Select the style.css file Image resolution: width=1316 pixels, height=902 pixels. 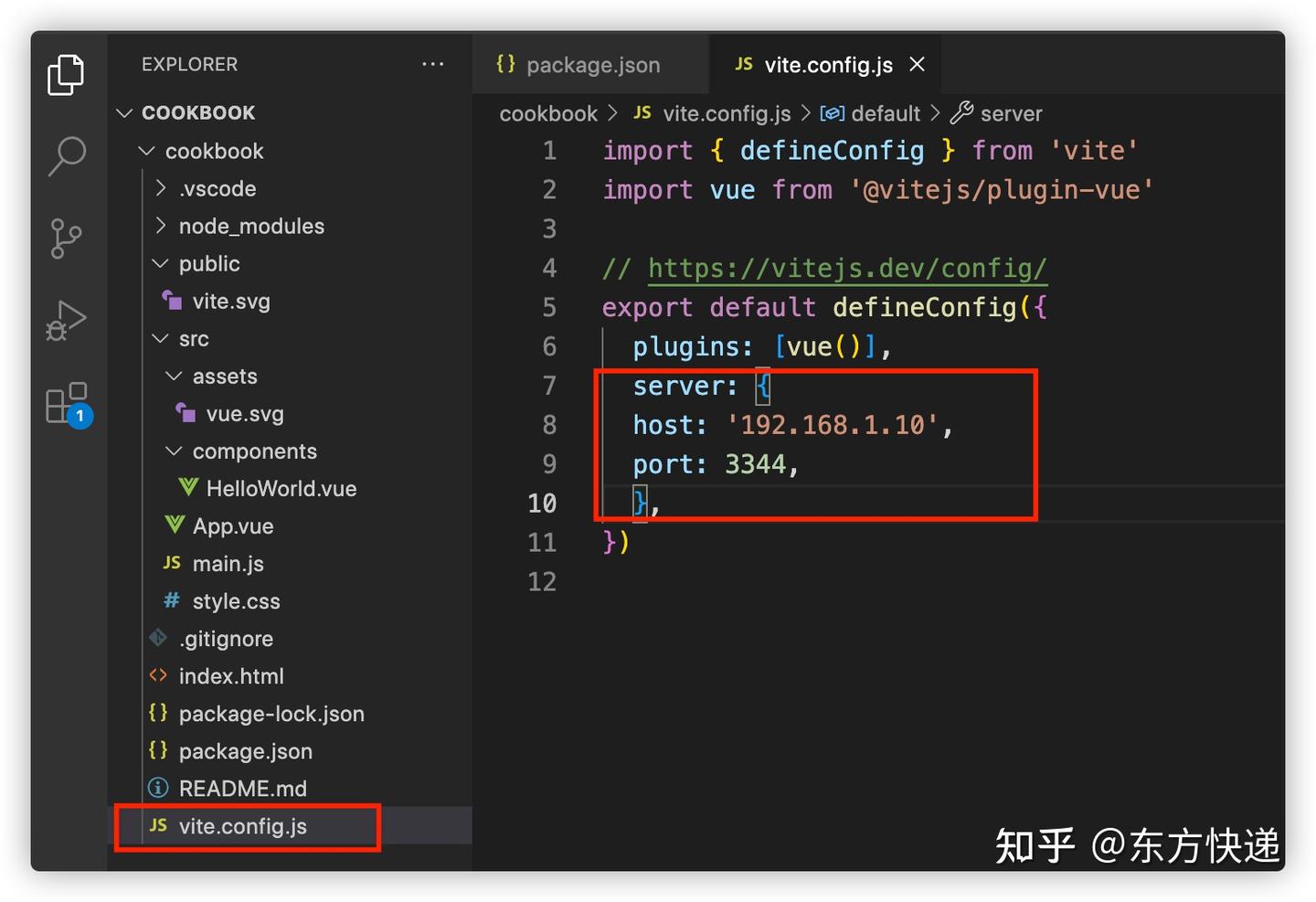point(236,600)
